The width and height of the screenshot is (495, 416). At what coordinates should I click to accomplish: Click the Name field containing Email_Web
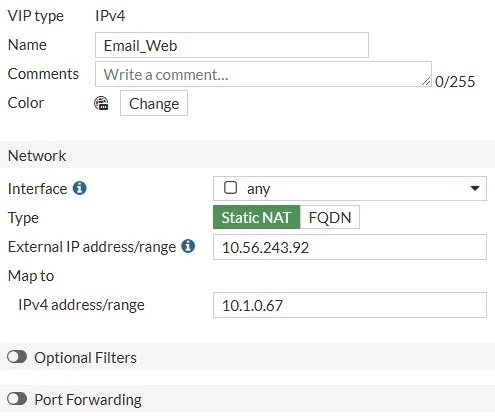coord(232,45)
